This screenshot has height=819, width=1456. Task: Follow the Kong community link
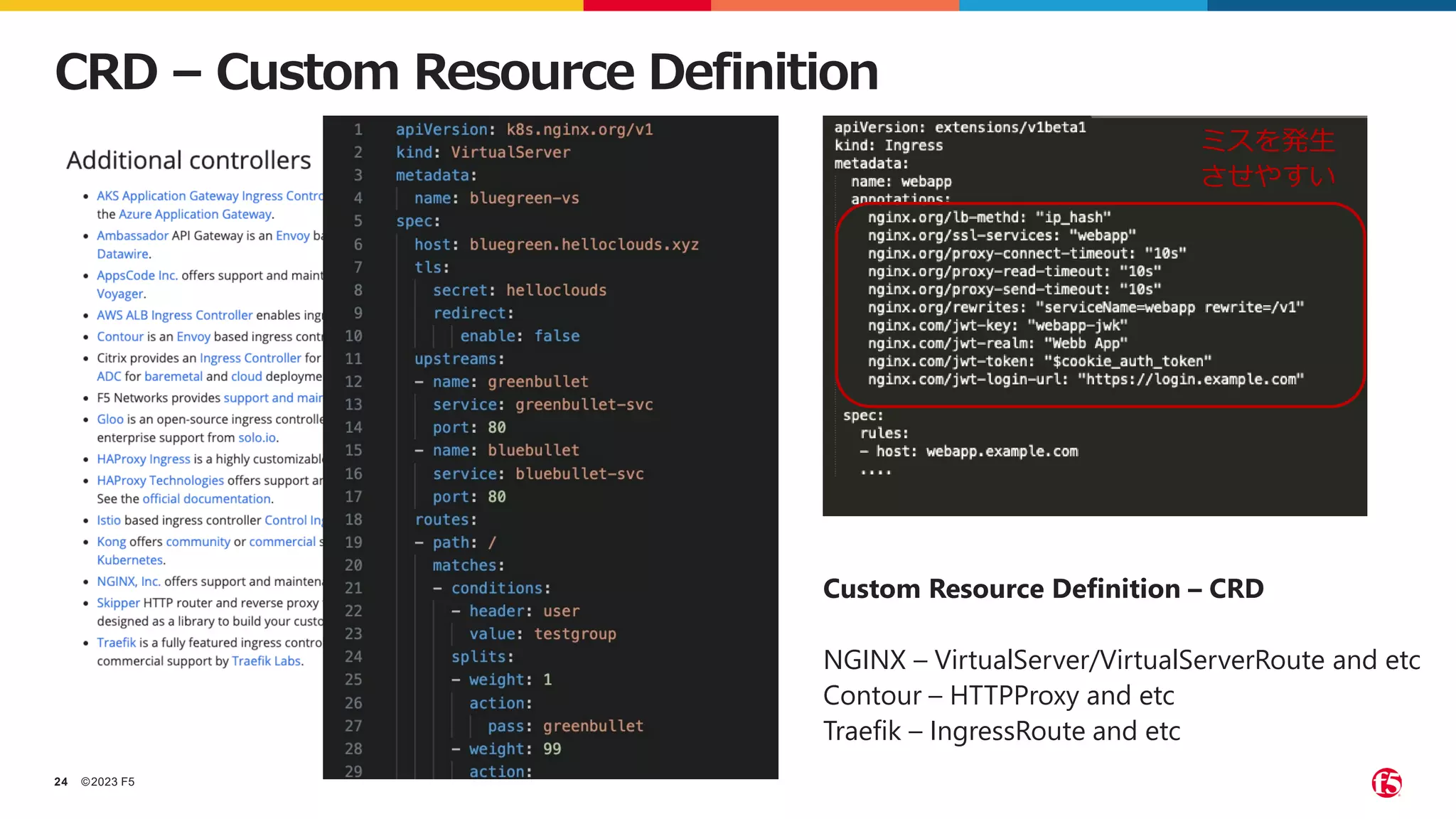point(198,541)
